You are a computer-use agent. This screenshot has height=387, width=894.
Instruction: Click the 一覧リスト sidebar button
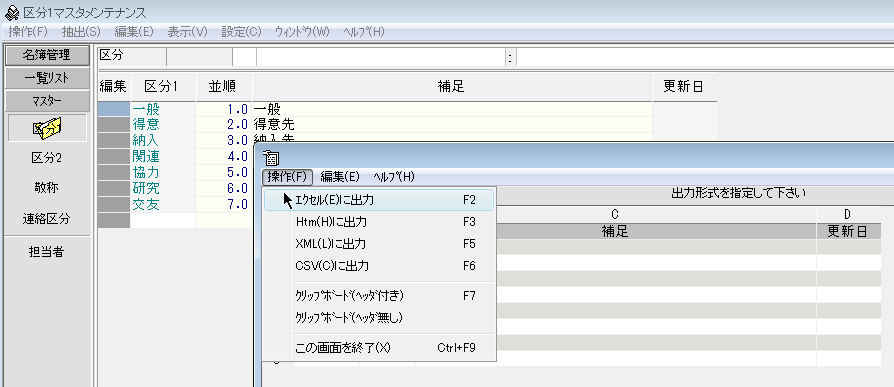pos(47,78)
